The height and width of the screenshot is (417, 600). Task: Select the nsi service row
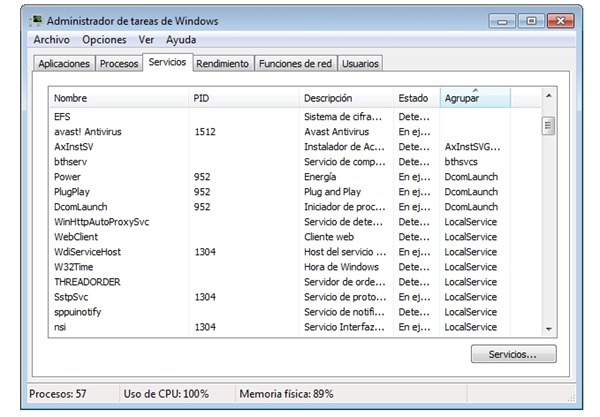coord(295,327)
